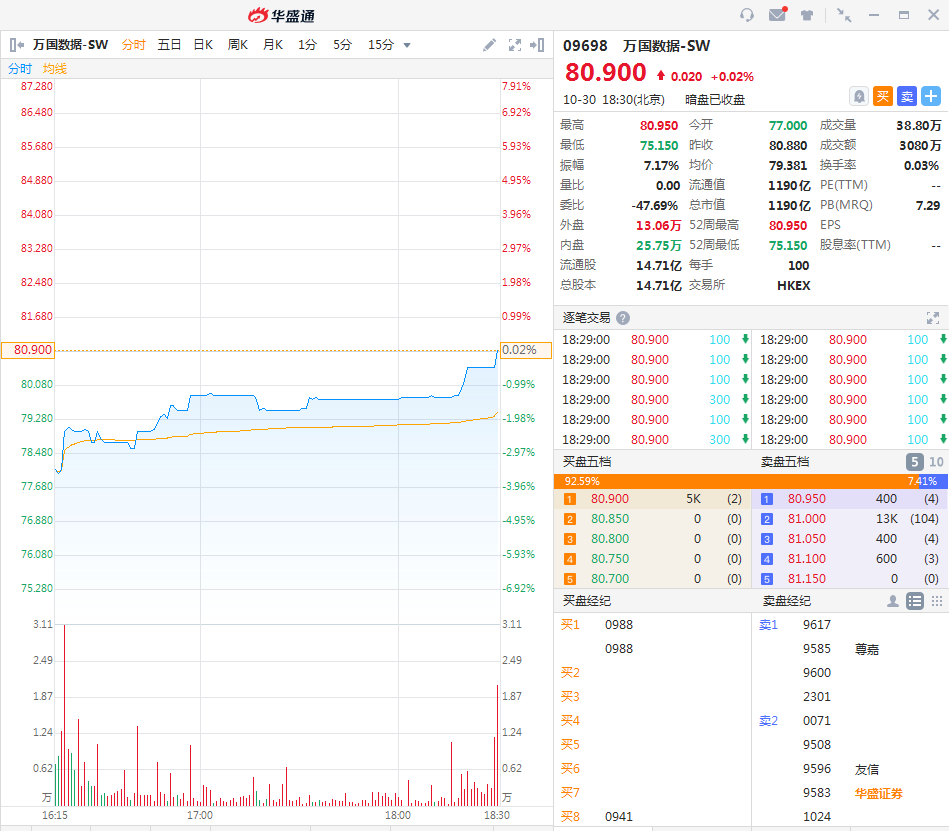
Task: Show broker queue as list view
Action: tap(915, 601)
